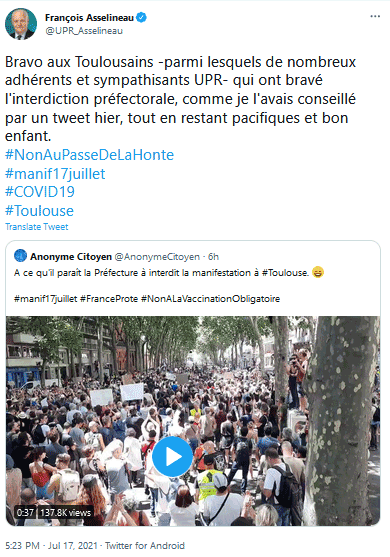Click François Asselineau's profile avatar

click(21, 24)
